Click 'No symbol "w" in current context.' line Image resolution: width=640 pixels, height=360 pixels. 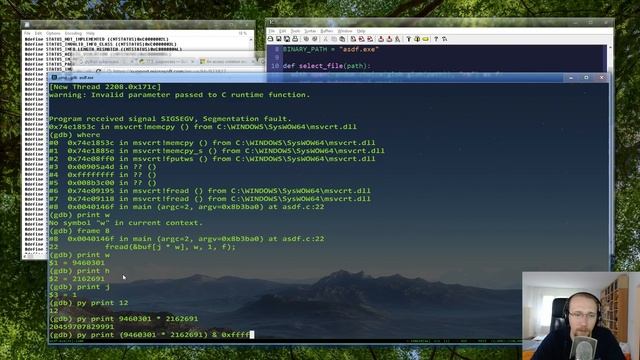coord(126,223)
